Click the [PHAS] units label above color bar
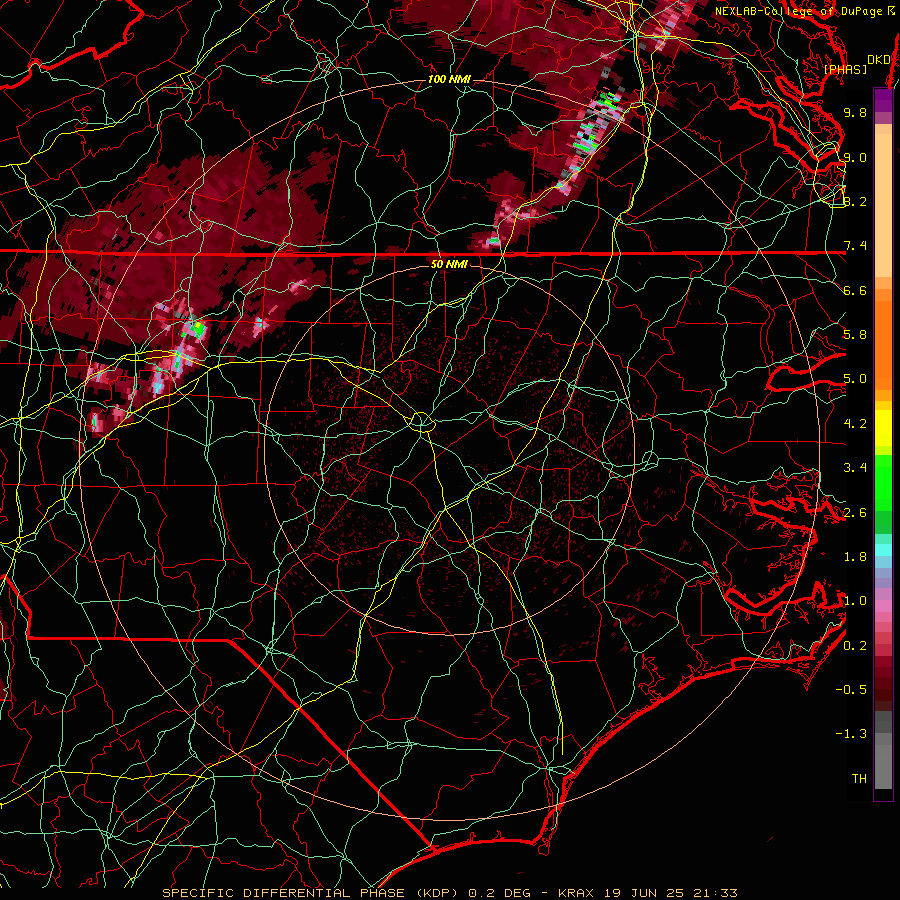 (845, 69)
